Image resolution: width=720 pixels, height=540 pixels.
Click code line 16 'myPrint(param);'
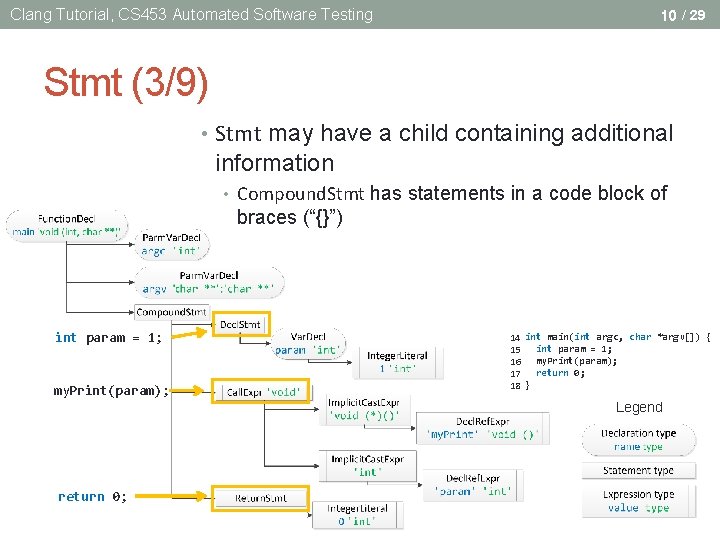[x=563, y=361]
